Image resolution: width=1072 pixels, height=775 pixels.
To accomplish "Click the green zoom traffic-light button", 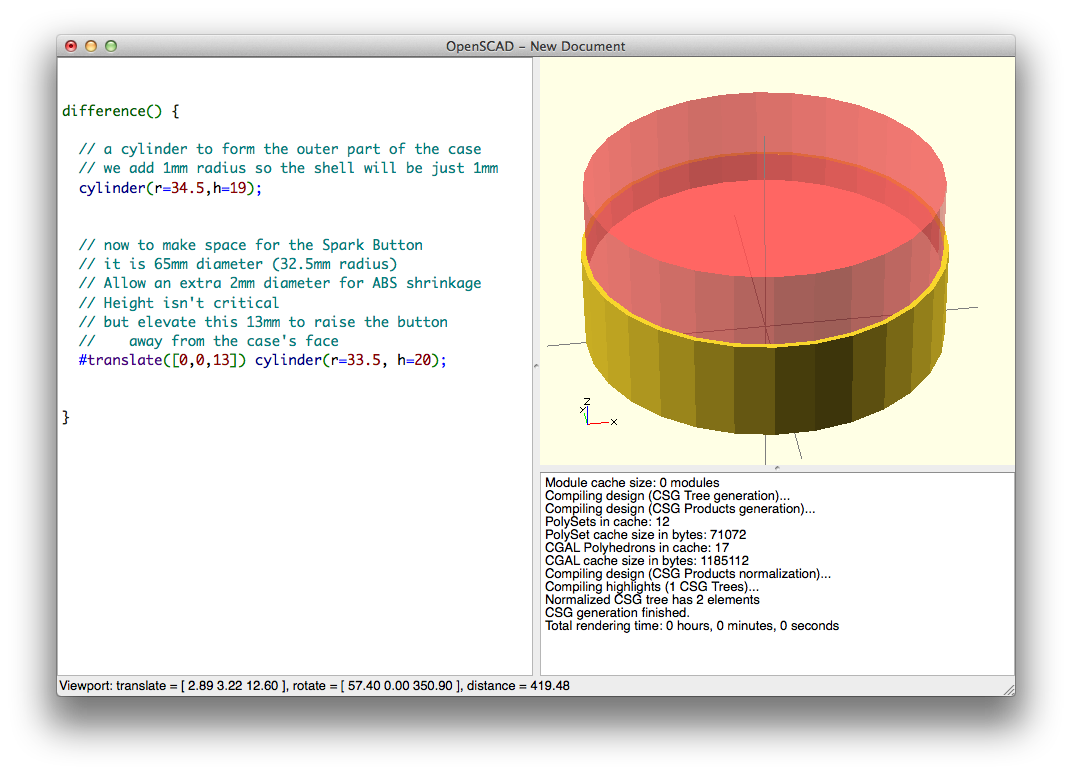I will coord(111,46).
